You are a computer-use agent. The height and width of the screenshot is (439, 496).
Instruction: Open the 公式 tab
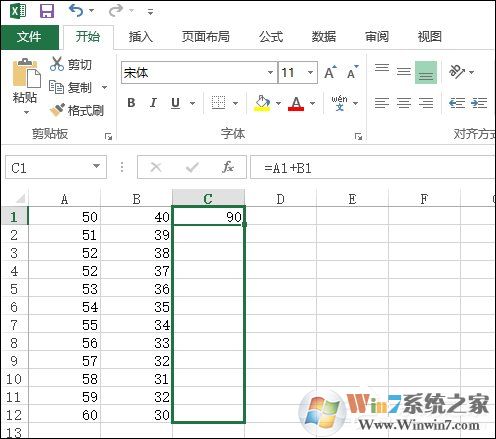tap(271, 36)
